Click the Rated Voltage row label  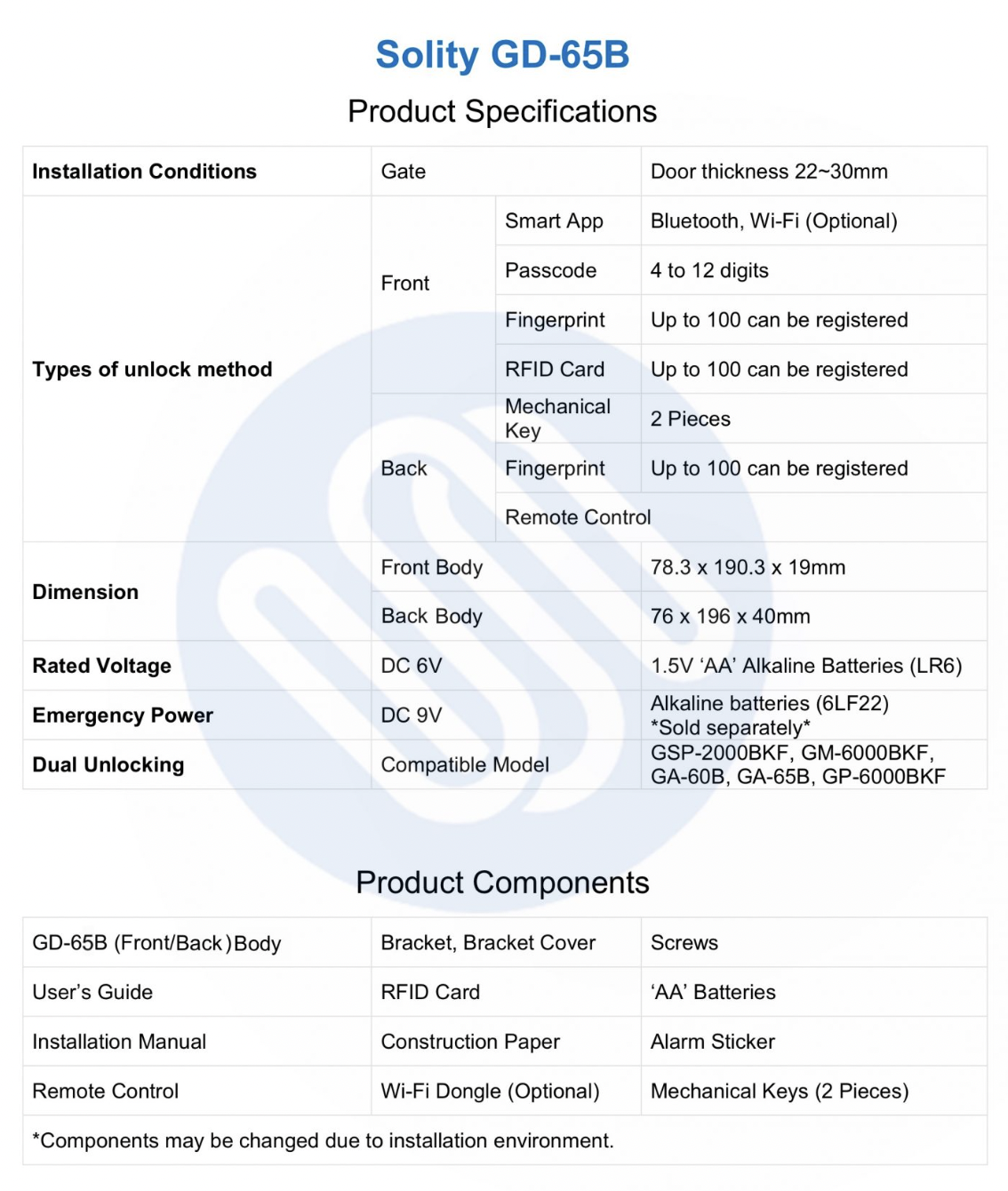coord(101,666)
